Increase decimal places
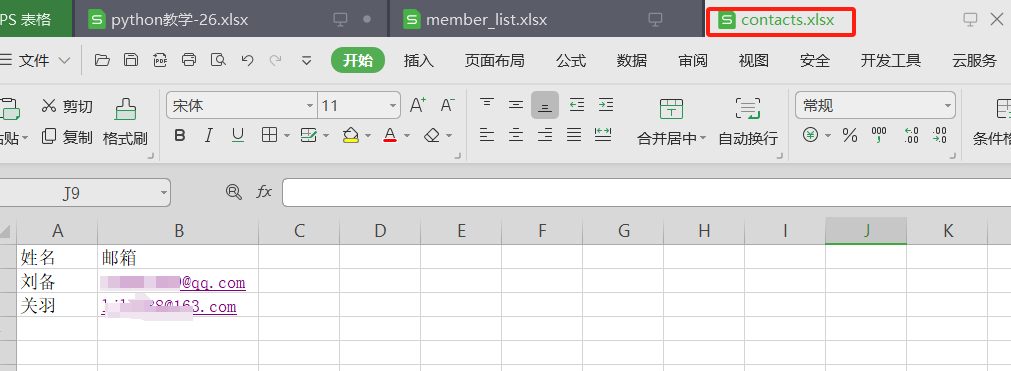Image resolution: width=1011 pixels, height=371 pixels. [x=912, y=135]
